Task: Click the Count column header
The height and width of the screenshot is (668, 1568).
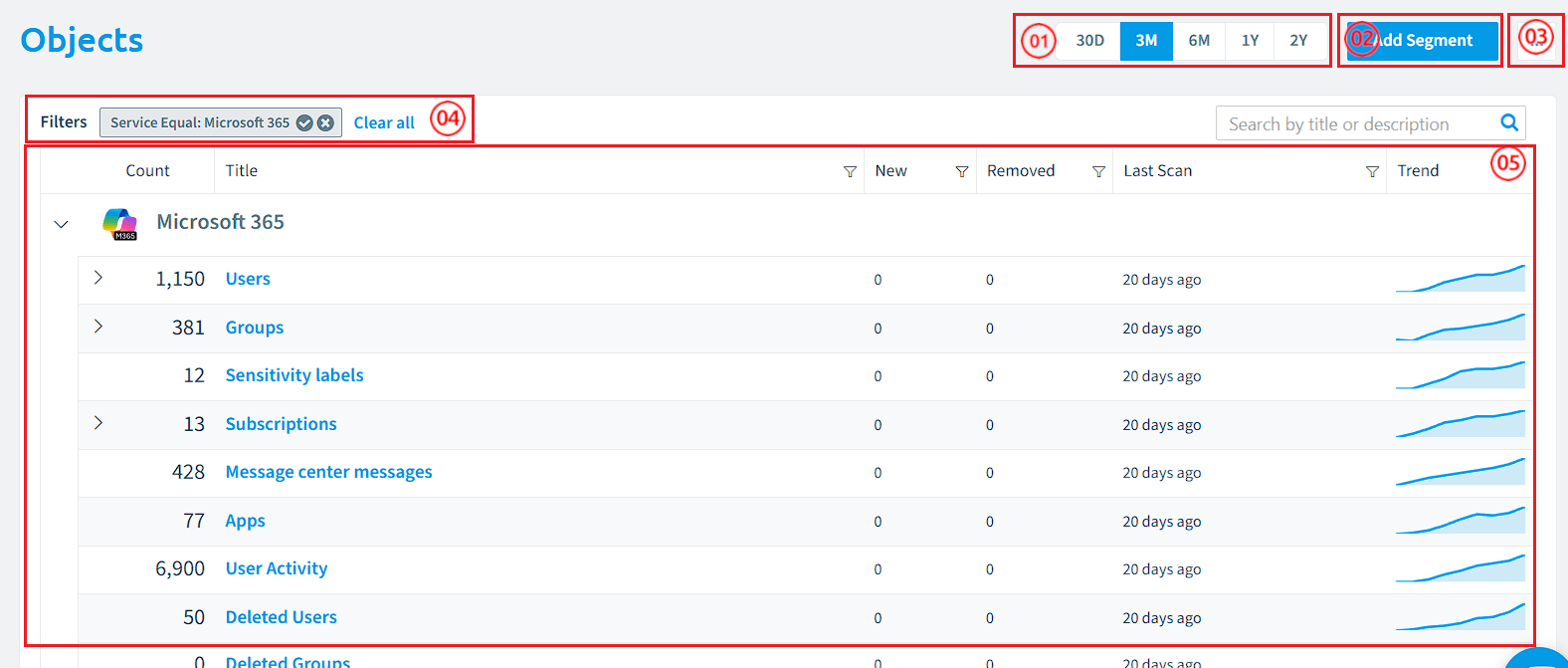Action: click(x=147, y=171)
